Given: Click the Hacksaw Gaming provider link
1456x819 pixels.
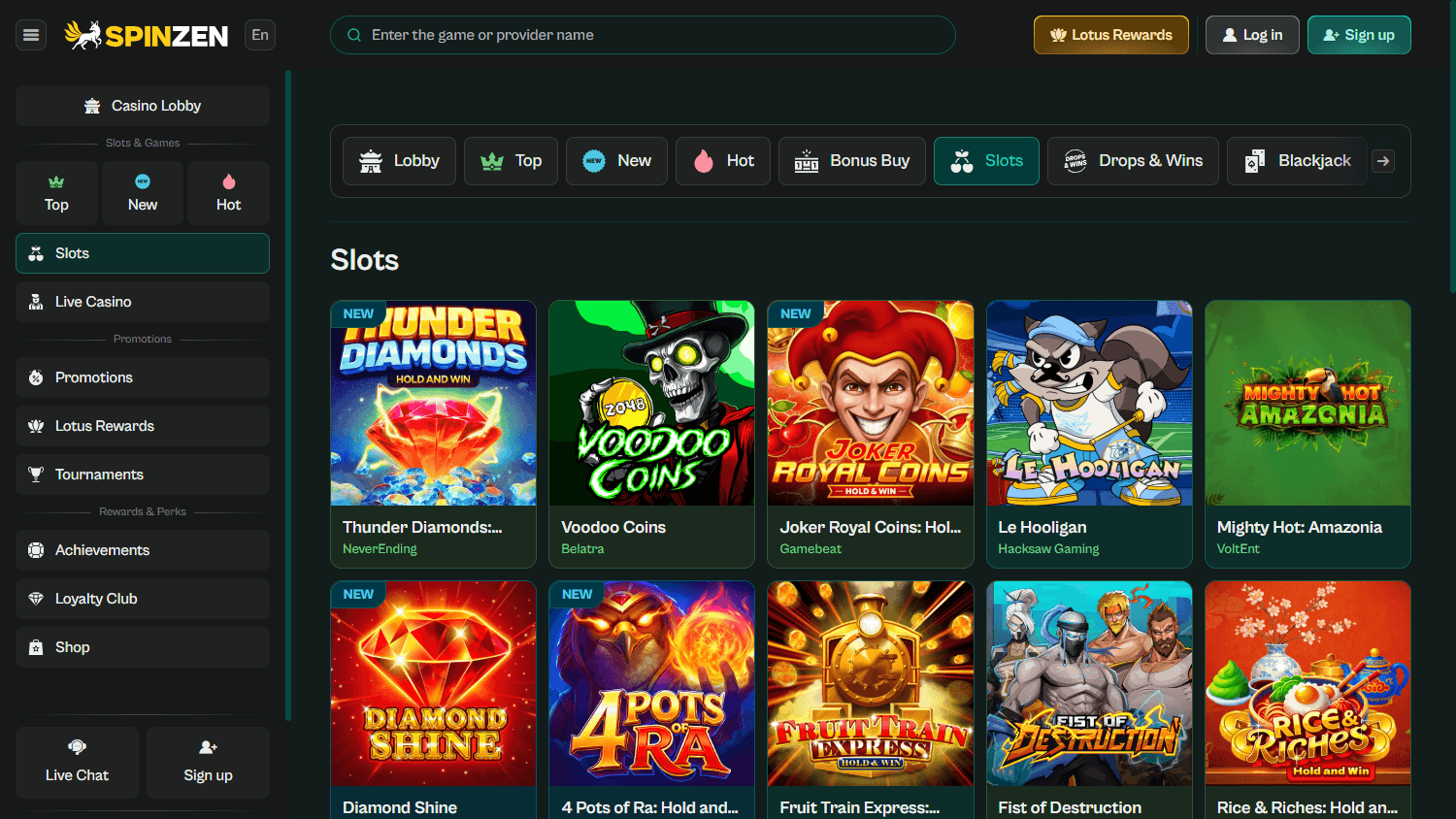Looking at the screenshot, I should pos(1048,549).
